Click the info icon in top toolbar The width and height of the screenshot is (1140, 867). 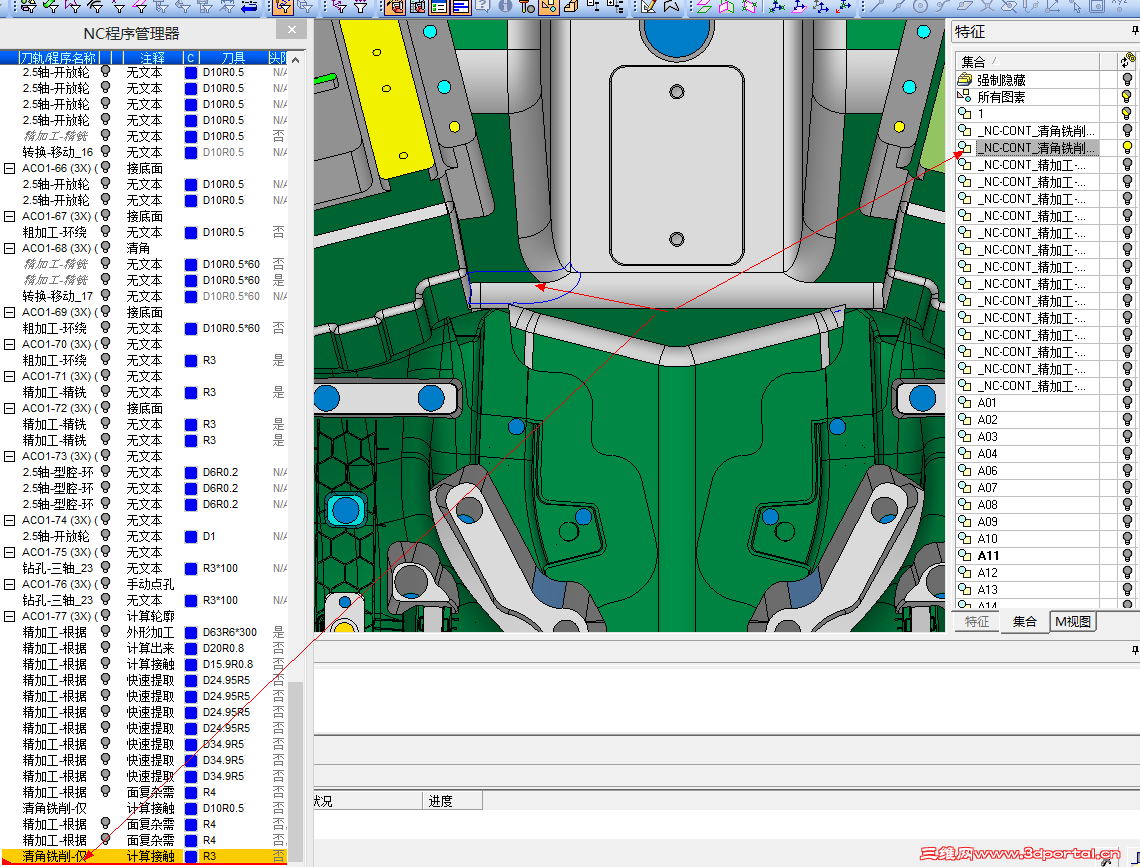click(505, 6)
